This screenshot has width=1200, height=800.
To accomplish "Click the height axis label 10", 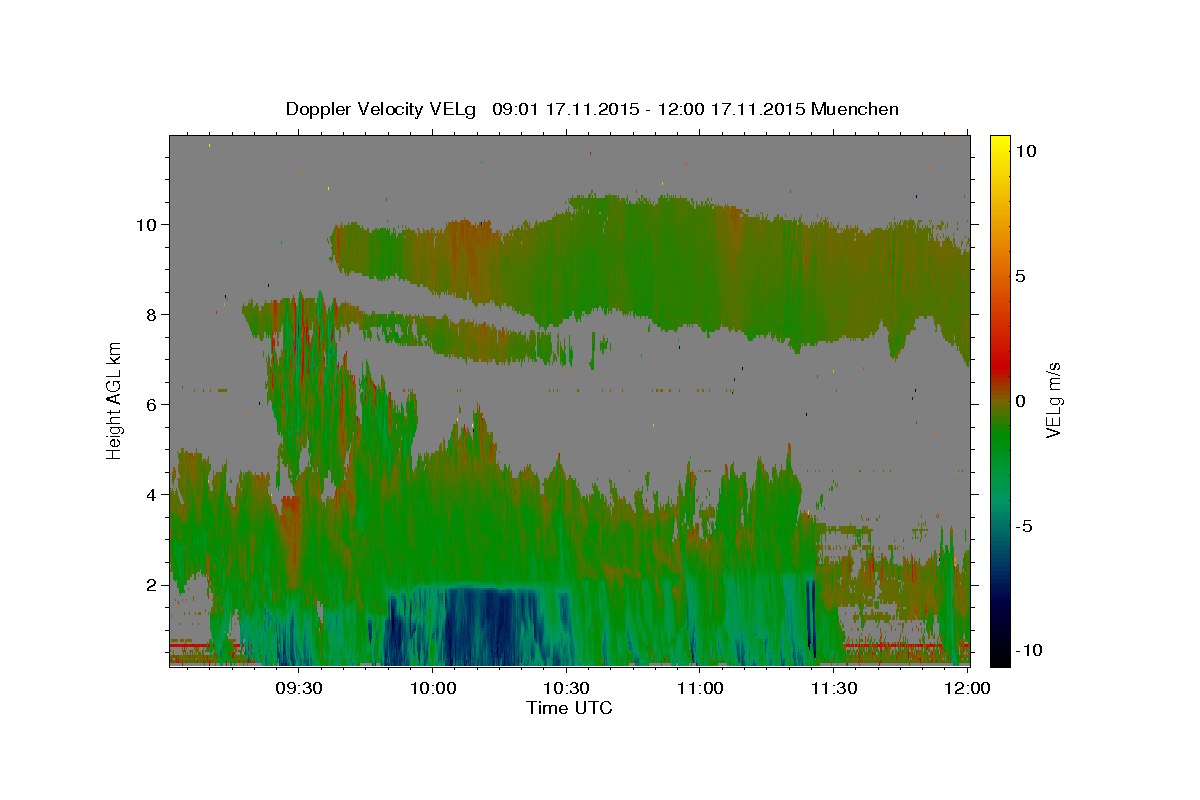I will pyautogui.click(x=148, y=224).
